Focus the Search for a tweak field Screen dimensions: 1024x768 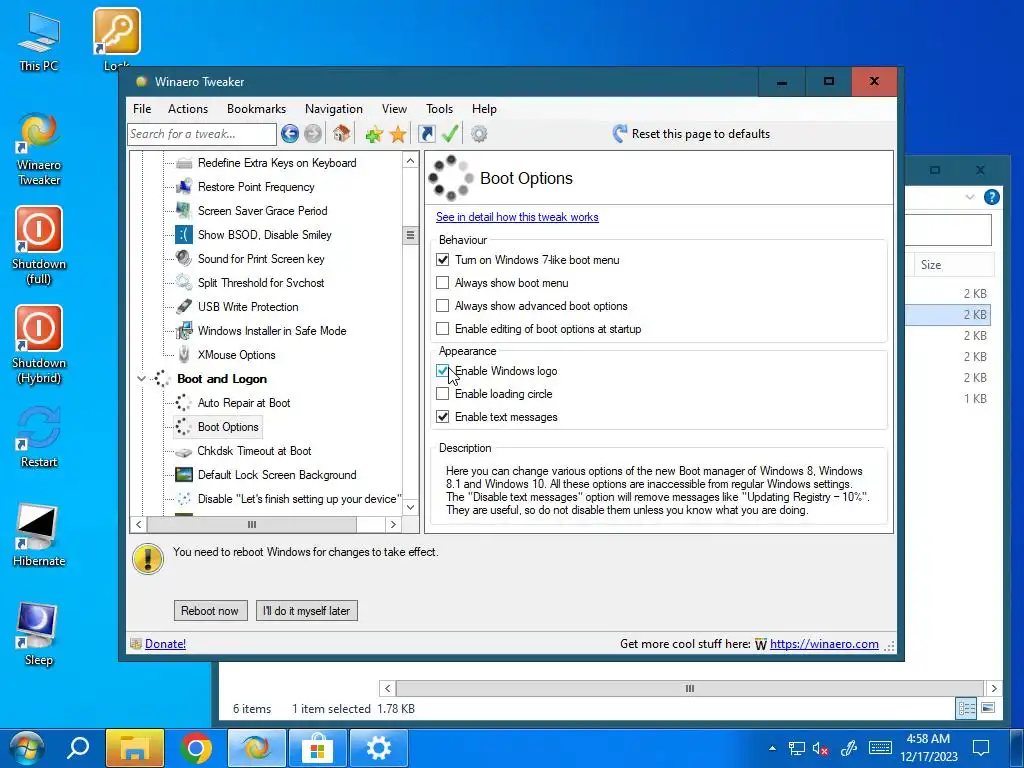pos(202,134)
